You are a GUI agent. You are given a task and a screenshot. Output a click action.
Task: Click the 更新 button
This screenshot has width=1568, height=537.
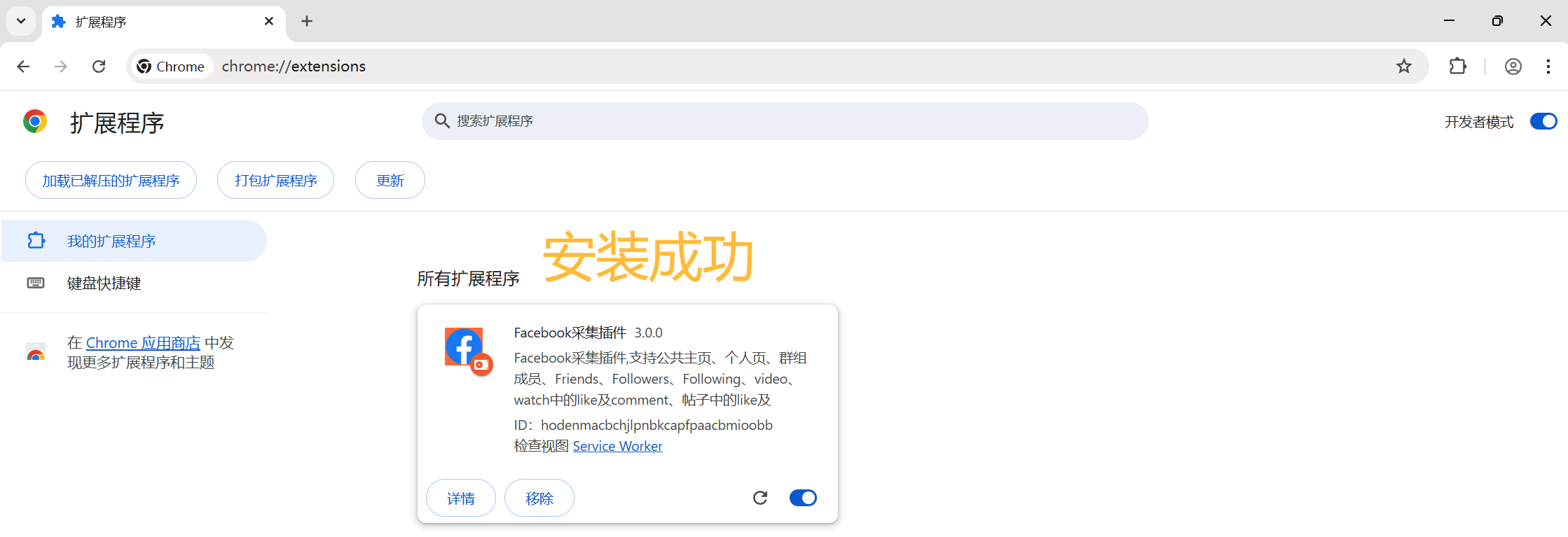(x=390, y=181)
